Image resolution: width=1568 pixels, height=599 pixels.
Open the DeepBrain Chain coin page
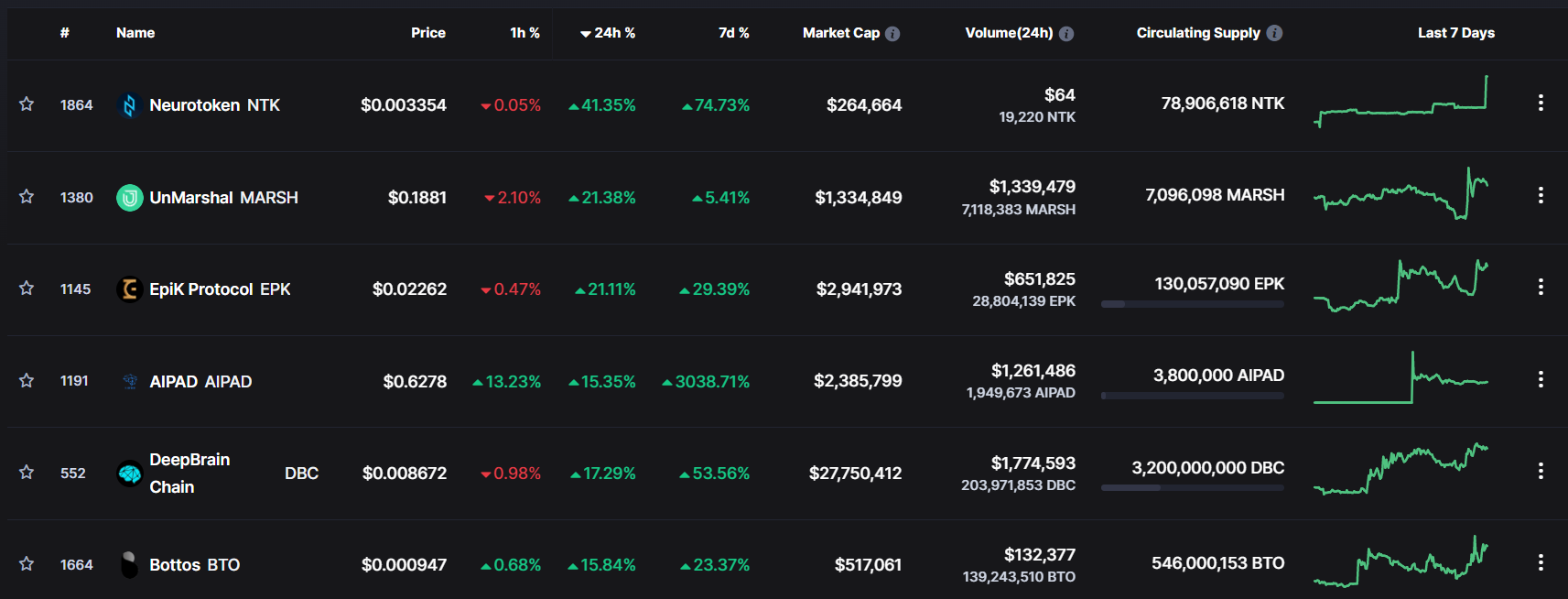click(x=233, y=474)
